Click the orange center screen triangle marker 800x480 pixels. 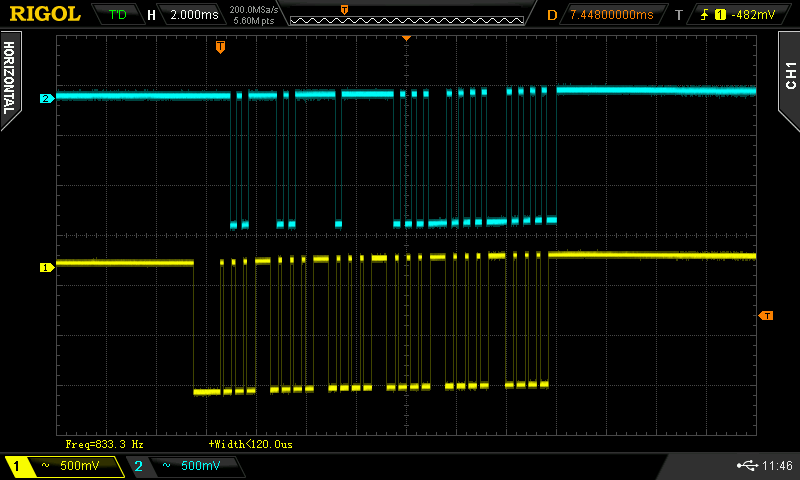click(406, 38)
